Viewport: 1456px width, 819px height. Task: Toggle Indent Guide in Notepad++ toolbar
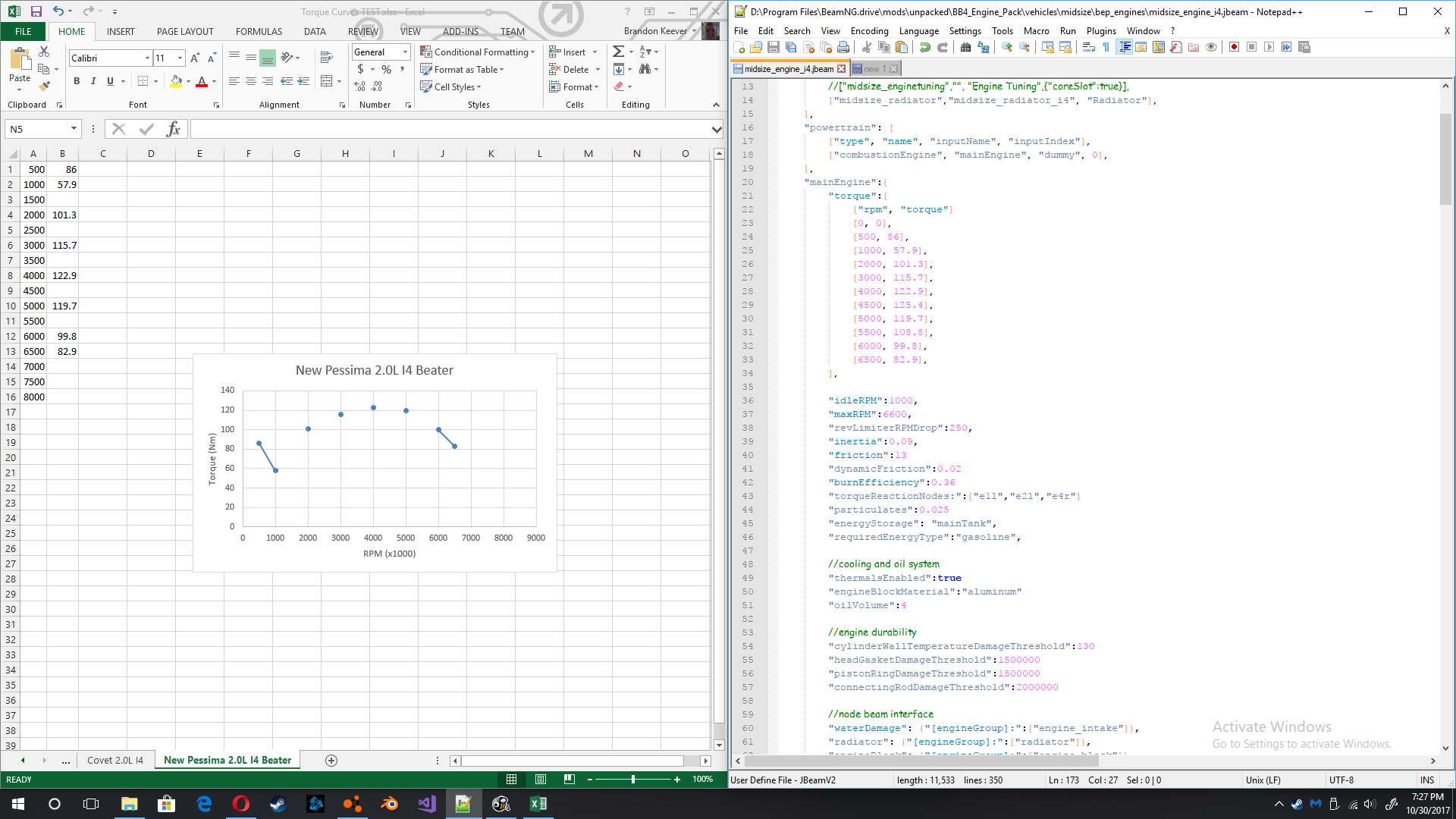point(1125,47)
